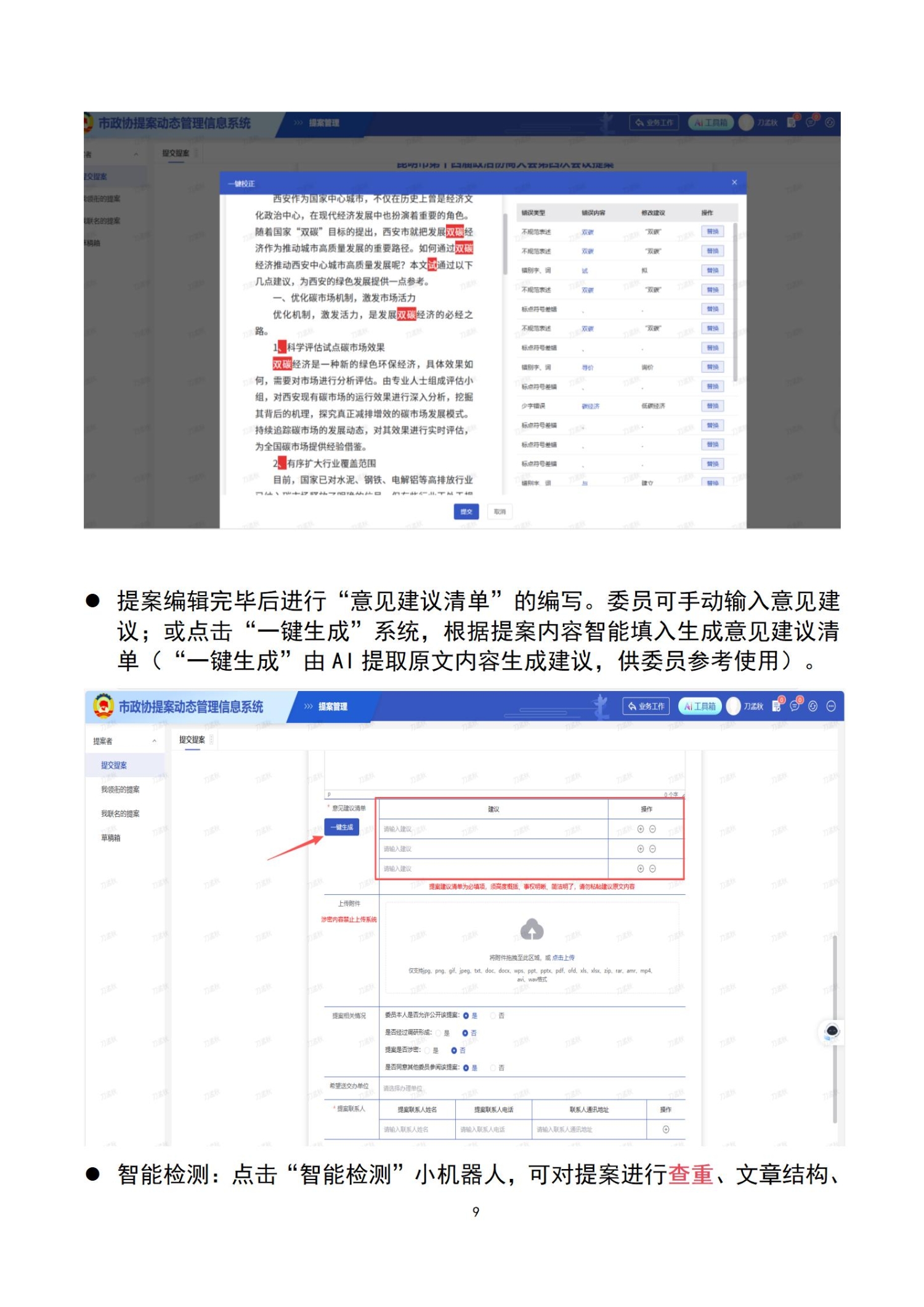The height and width of the screenshot is (1307, 924).
Task: Click the user avatar next to 刀孟秋
Action: [733, 706]
